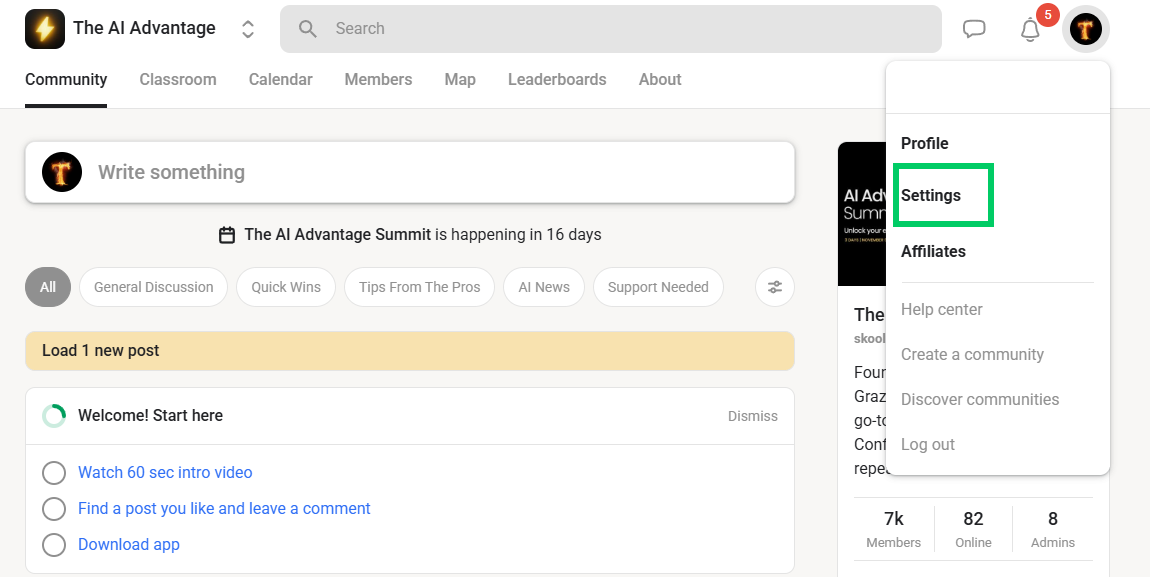Viewport: 1150px width, 577px height.
Task: Dismiss the Welcome Start here card
Action: [752, 416]
